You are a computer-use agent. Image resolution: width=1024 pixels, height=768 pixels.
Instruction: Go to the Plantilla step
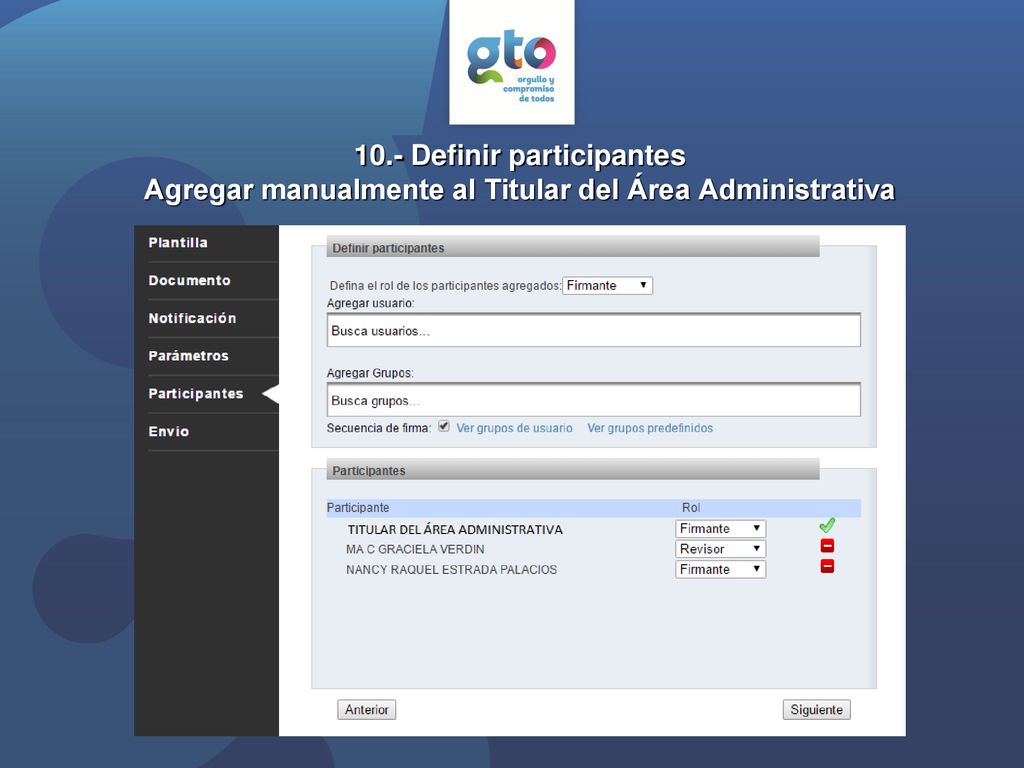tap(178, 242)
